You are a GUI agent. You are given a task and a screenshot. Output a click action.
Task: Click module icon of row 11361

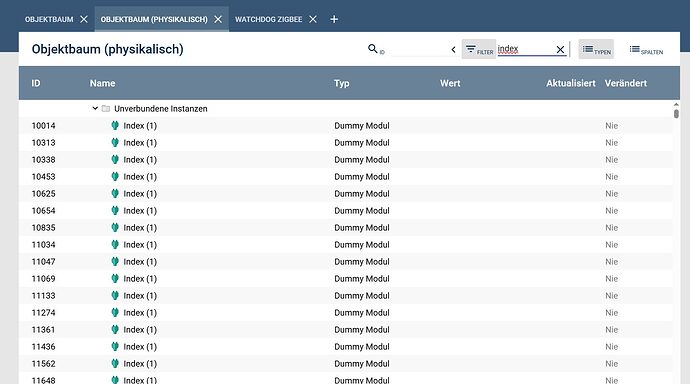(115, 330)
